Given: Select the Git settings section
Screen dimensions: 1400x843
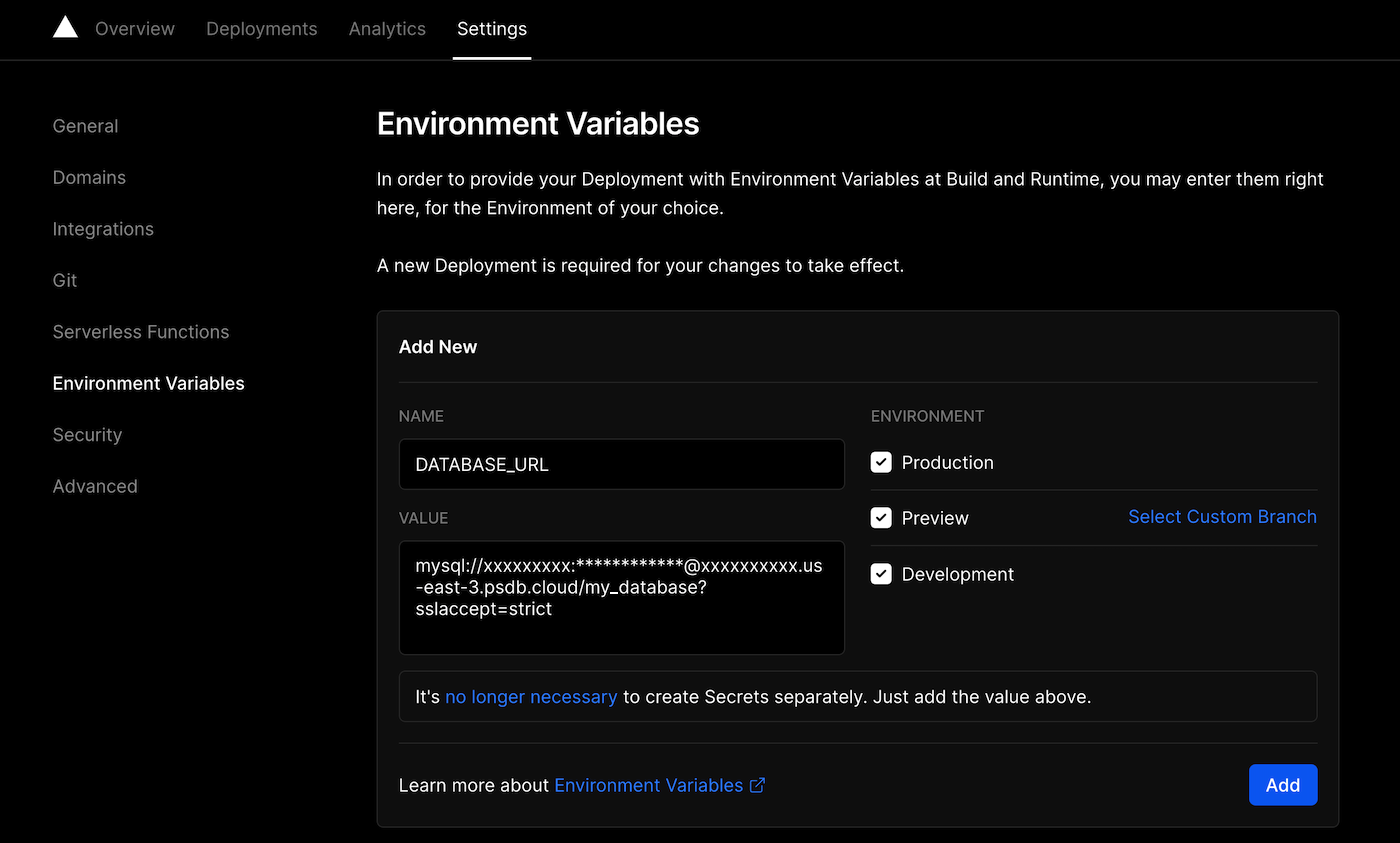Looking at the screenshot, I should point(64,280).
